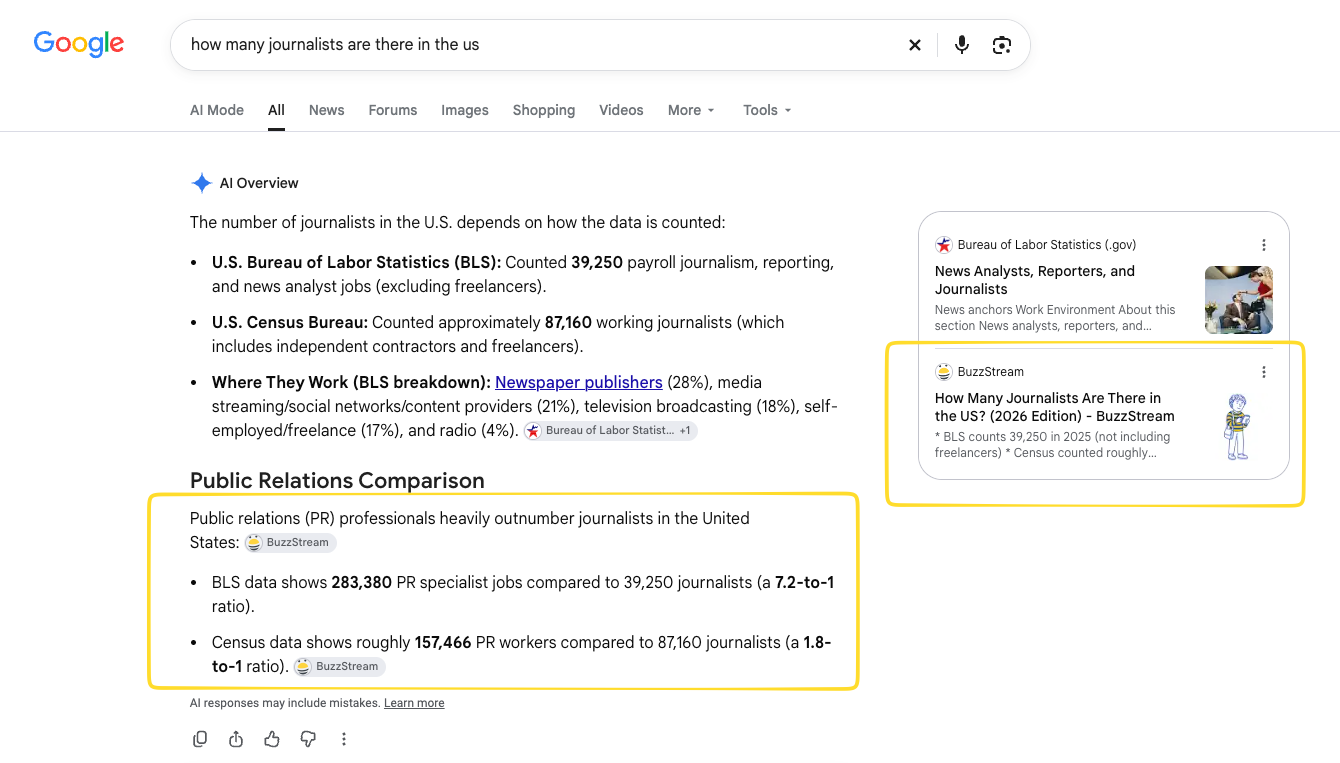
Task: Click the Bureau of Labor Statistics source favicon
Action: (x=943, y=245)
